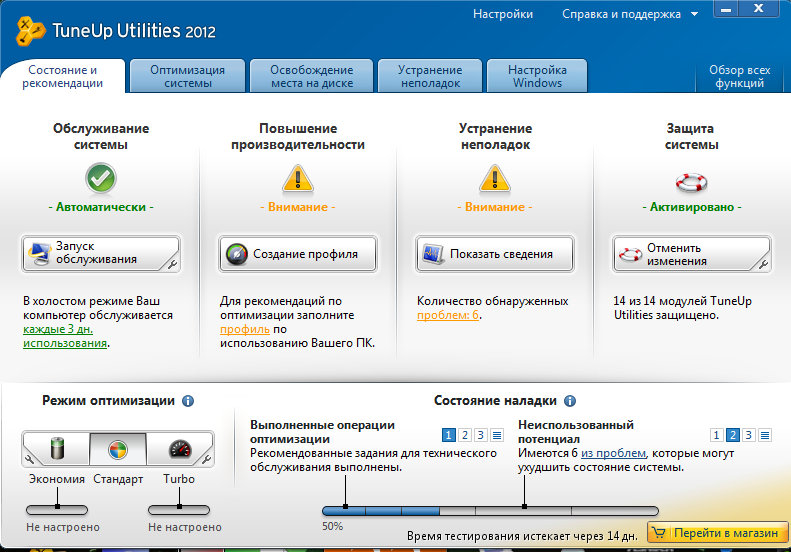Click the warning triangle under Устранение неполадок
This screenshot has height=552, width=791.
tap(494, 179)
